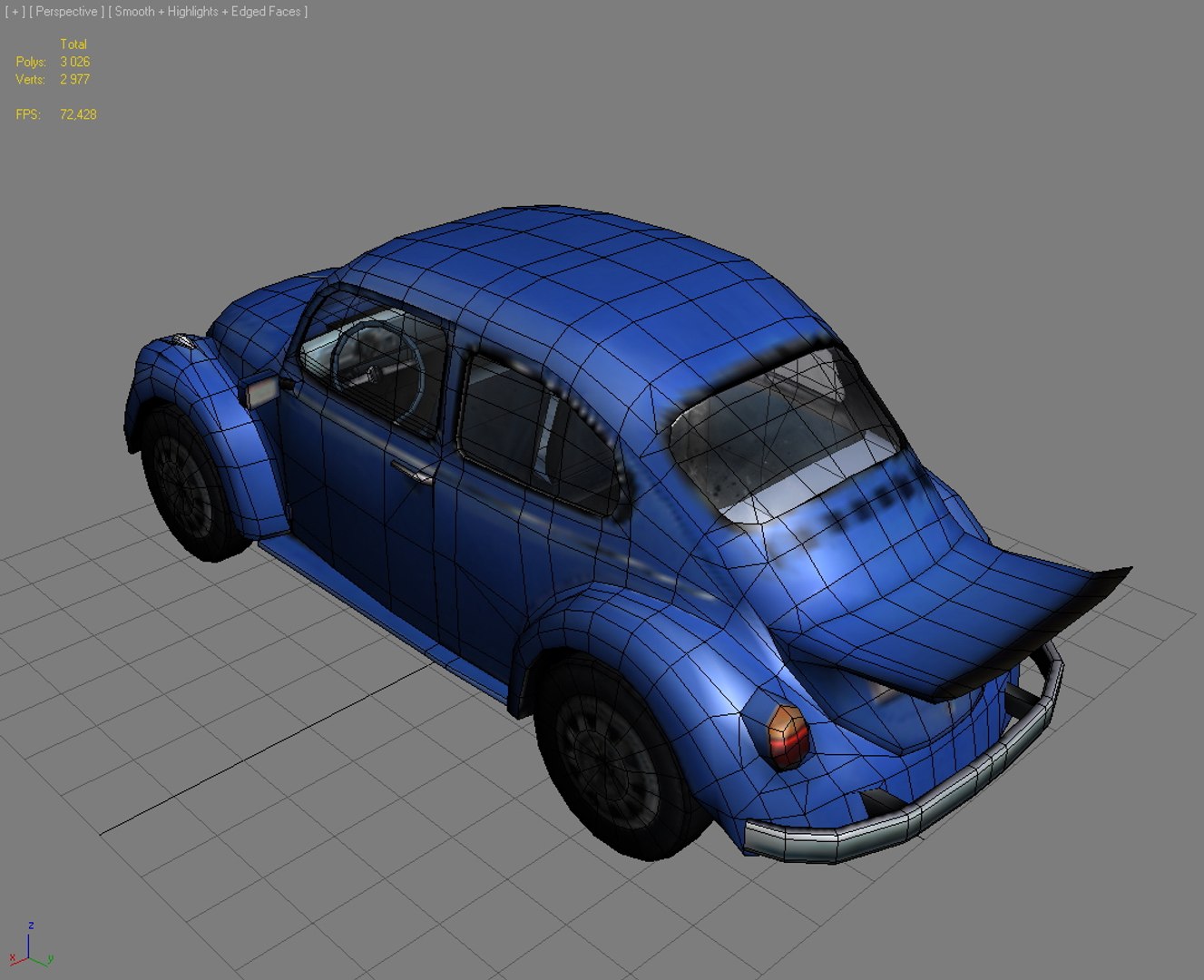Image resolution: width=1204 pixels, height=980 pixels.
Task: Click the polygon count "3 026"
Action: coord(75,62)
